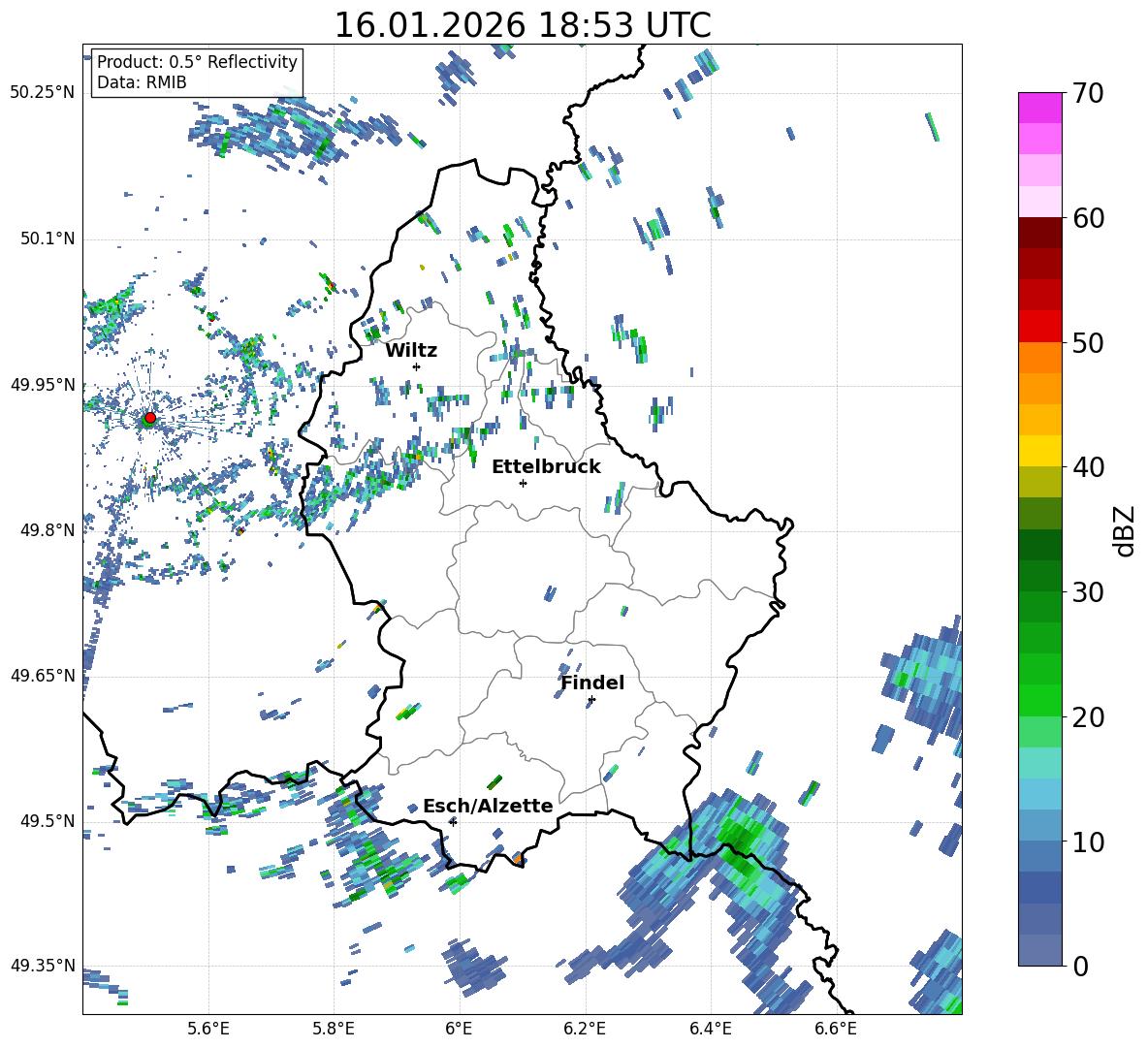Click the Esch/Alzette cross marker
Screen dimensions: 1148x1048
tap(453, 822)
